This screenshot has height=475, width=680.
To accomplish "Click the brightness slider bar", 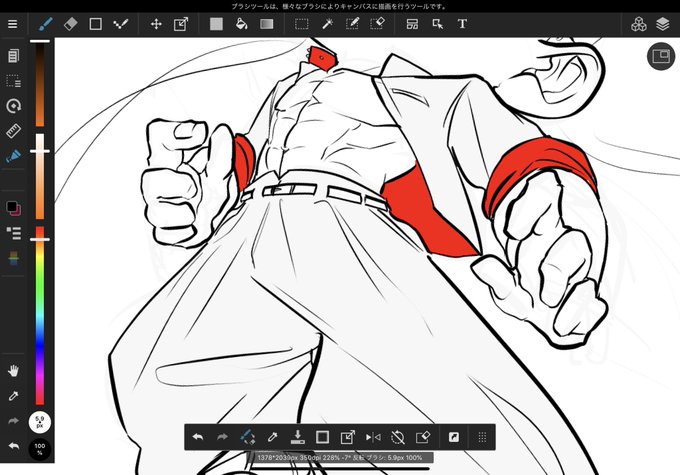I will pyautogui.click(x=39, y=83).
